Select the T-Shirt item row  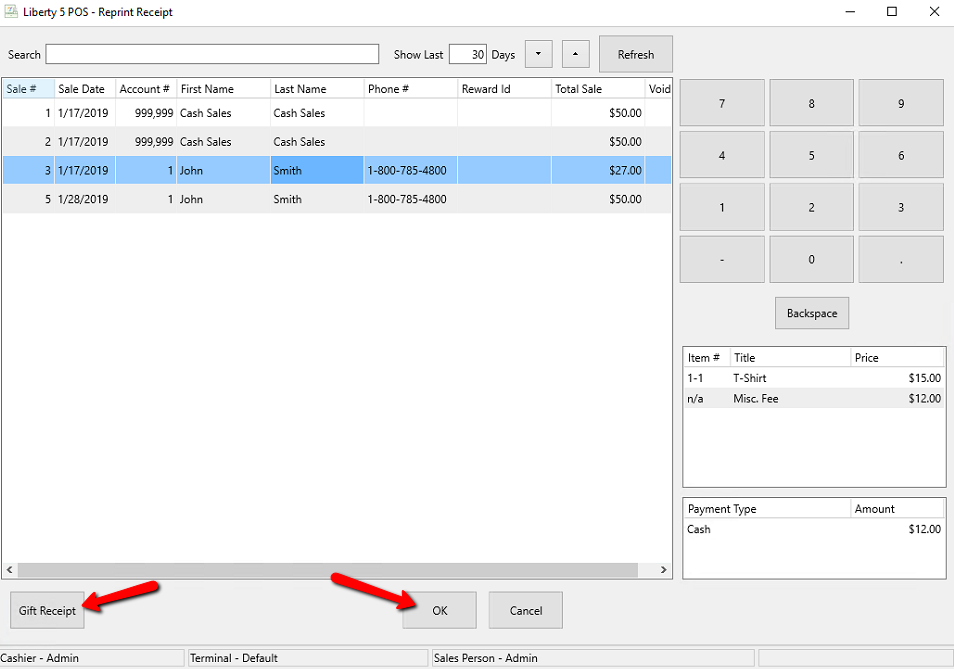click(x=814, y=378)
